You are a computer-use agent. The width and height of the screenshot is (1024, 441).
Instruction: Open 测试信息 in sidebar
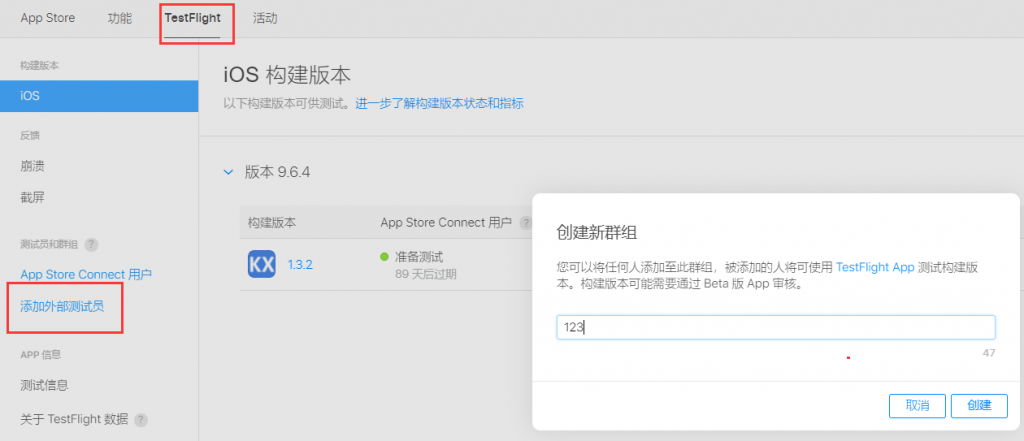44,385
